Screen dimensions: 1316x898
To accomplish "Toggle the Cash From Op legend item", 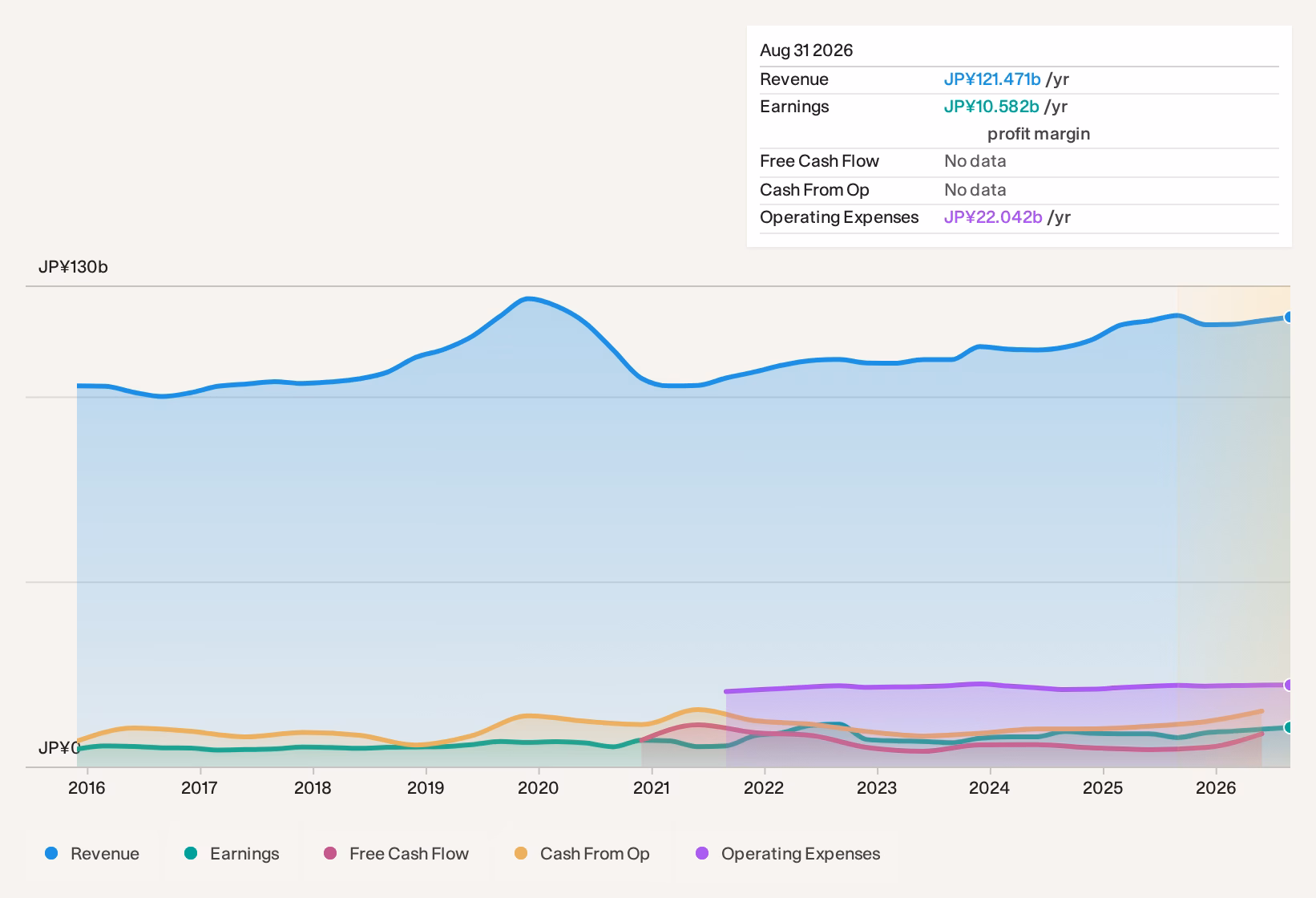I will tap(582, 854).
